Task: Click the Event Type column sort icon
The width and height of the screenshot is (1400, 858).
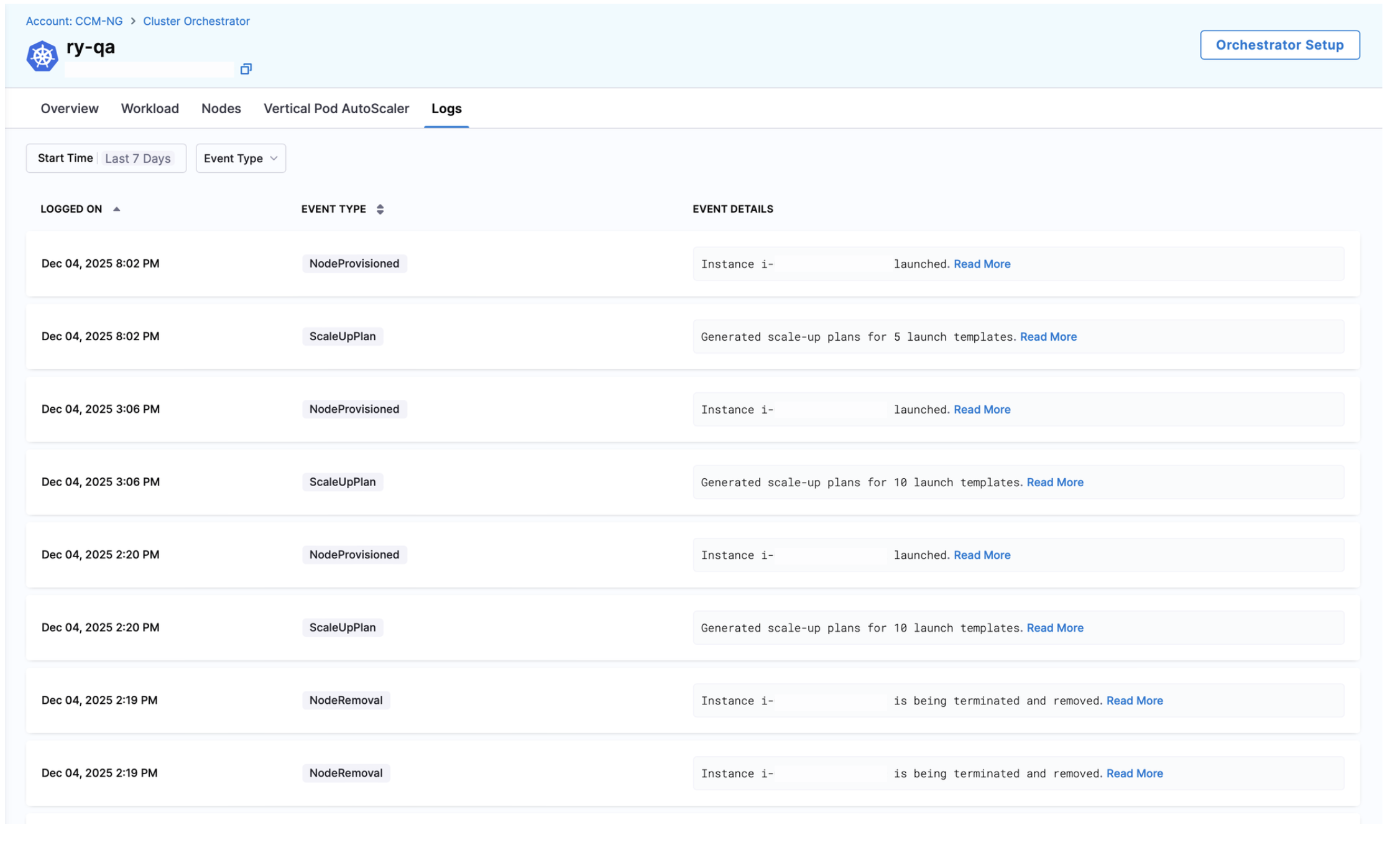Action: click(380, 210)
